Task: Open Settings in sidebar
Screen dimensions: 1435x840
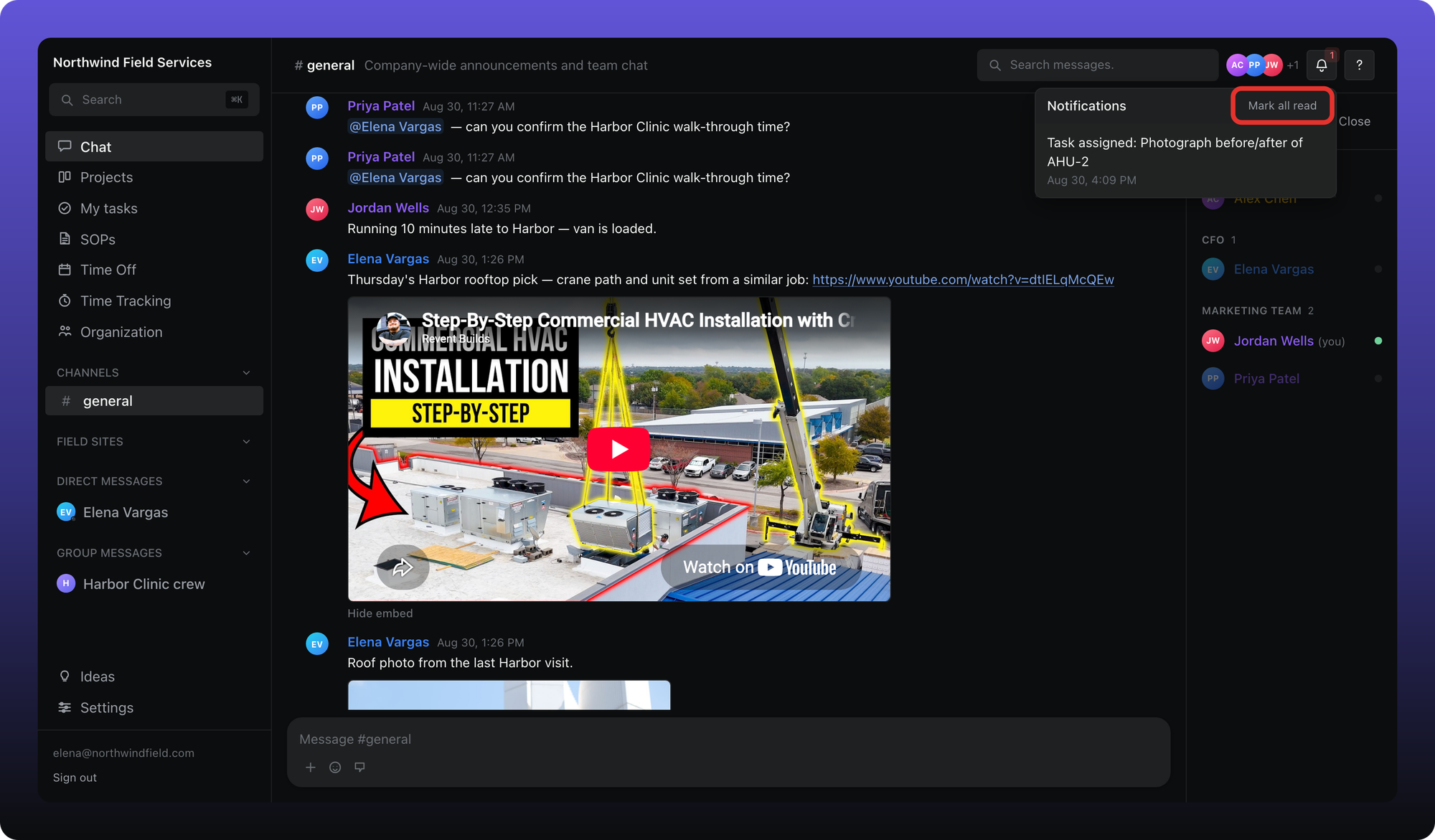Action: (x=154, y=707)
